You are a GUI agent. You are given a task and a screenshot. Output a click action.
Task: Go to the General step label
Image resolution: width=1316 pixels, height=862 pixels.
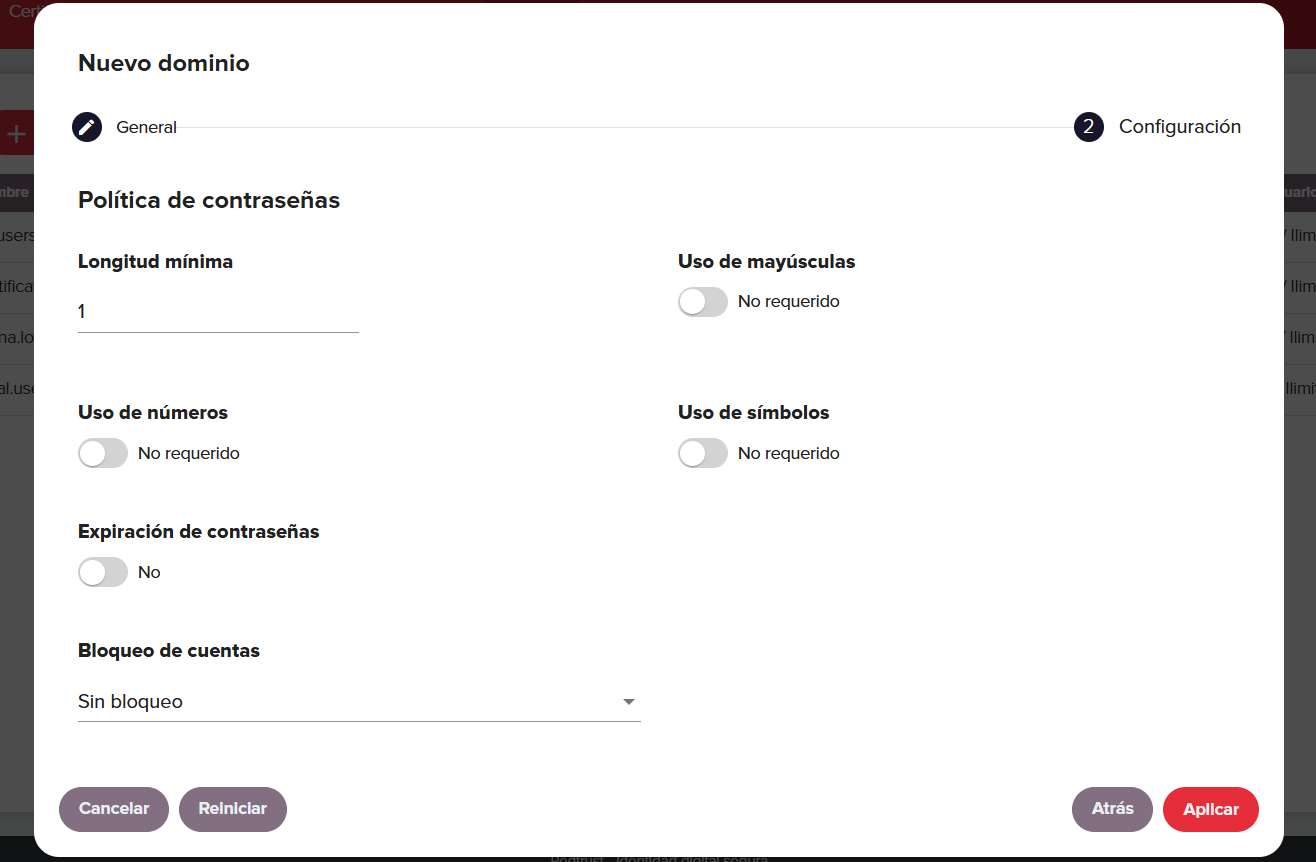[146, 127]
